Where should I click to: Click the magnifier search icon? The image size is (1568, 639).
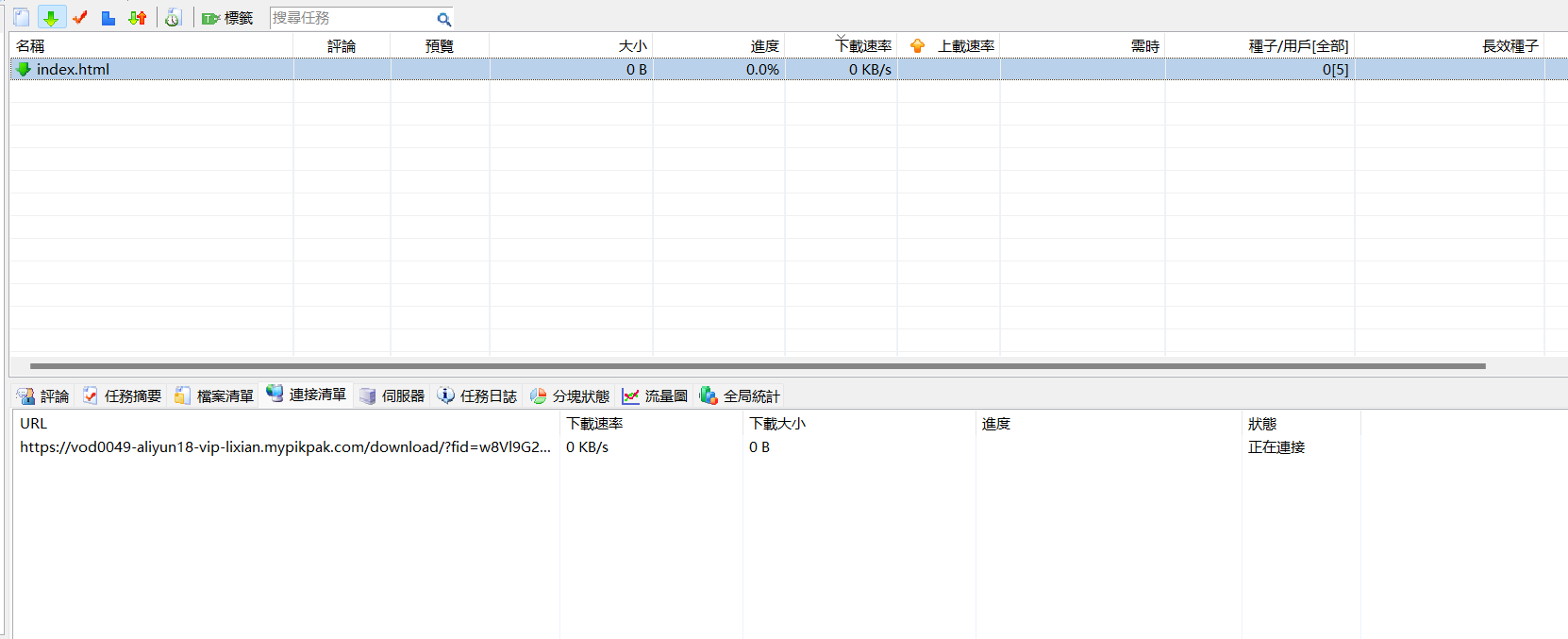443,19
